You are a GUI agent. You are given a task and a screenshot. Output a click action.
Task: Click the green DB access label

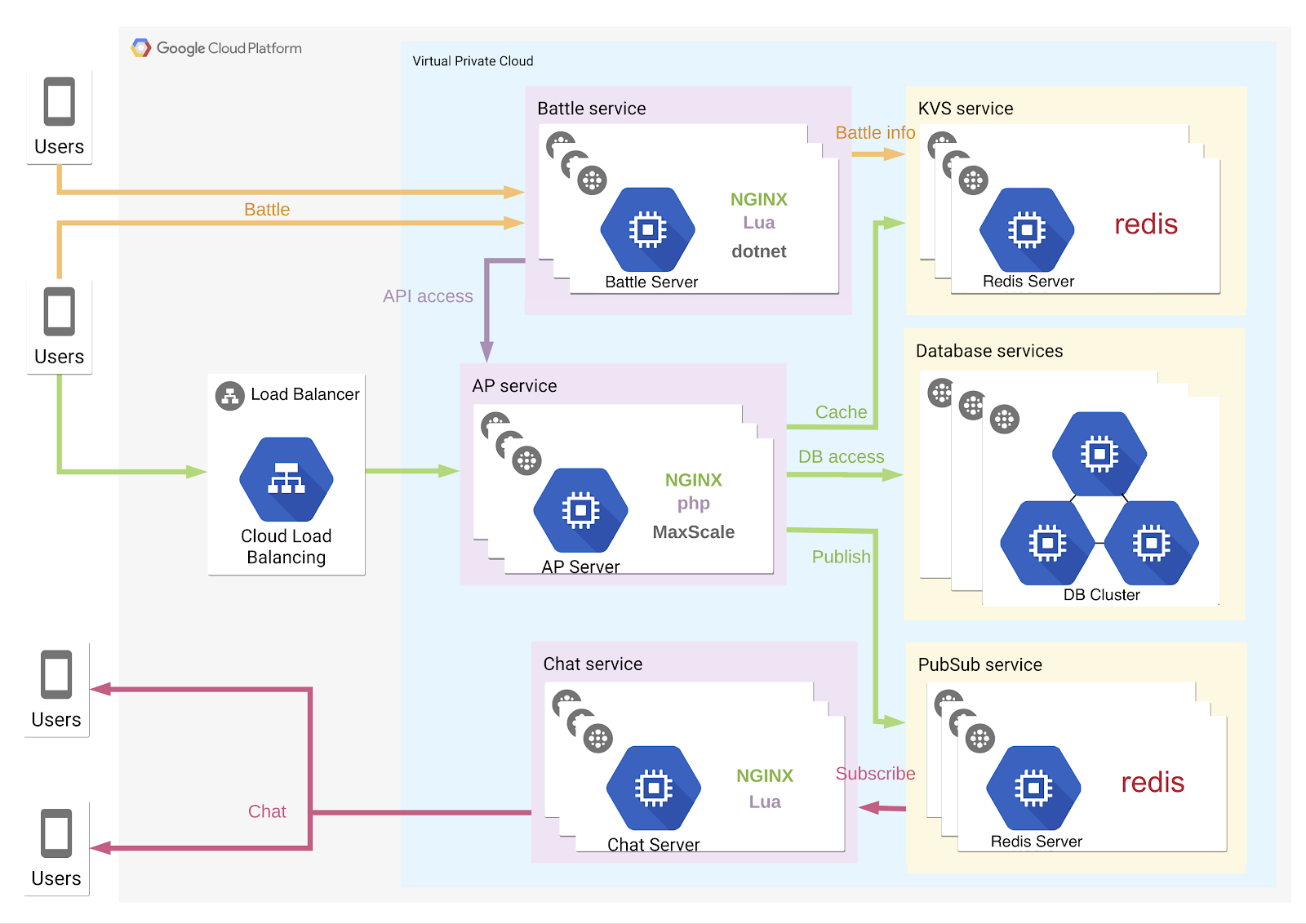point(841,457)
